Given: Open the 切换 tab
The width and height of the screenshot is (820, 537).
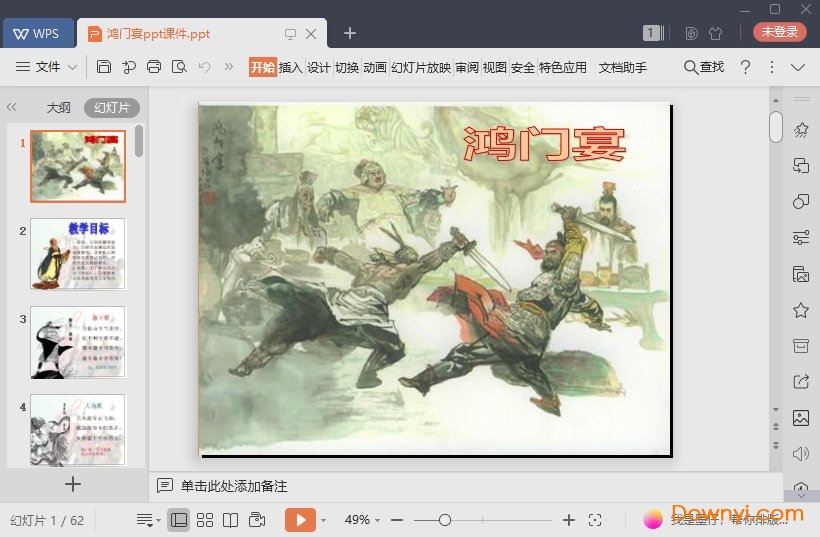Looking at the screenshot, I should [x=347, y=67].
